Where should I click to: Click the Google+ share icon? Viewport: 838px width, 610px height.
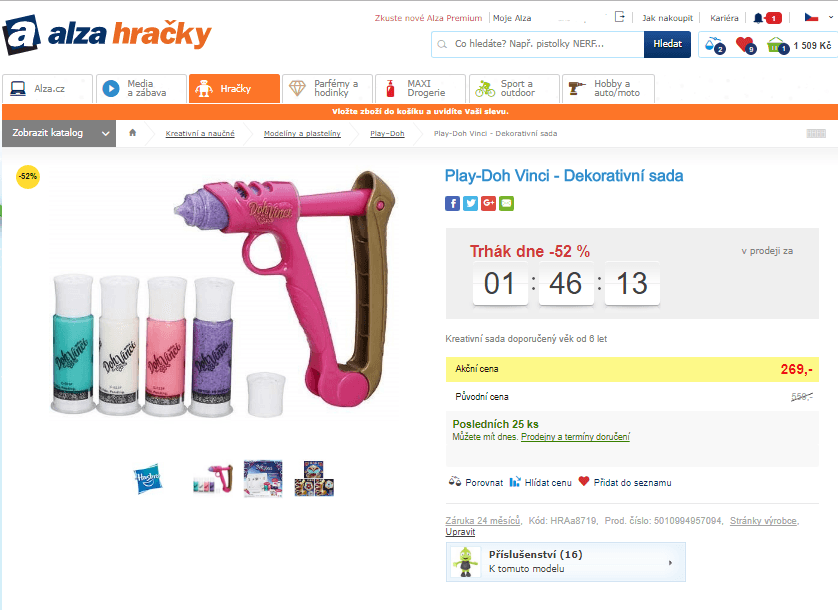click(x=488, y=203)
